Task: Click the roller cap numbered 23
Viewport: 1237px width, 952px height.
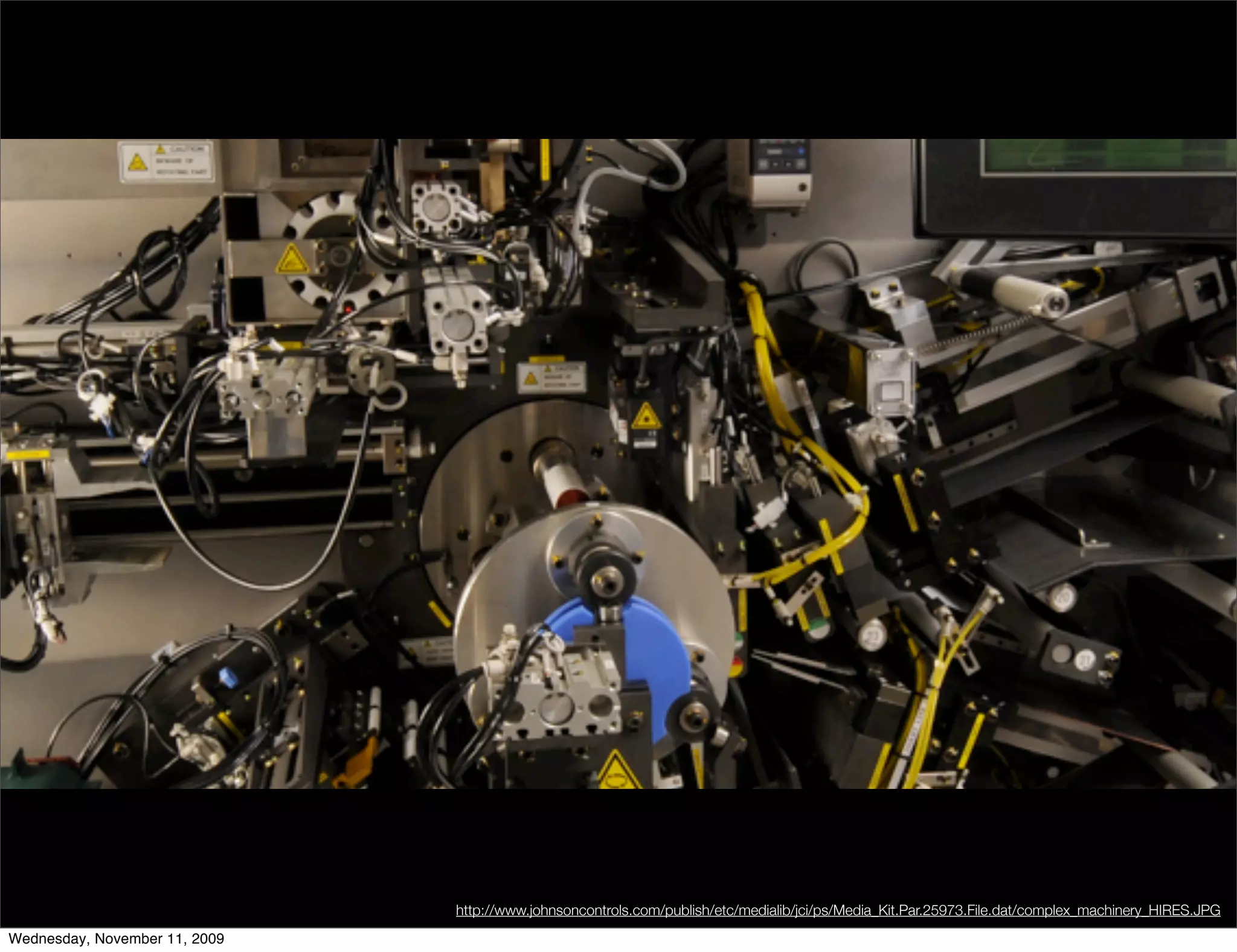Action: [x=873, y=635]
